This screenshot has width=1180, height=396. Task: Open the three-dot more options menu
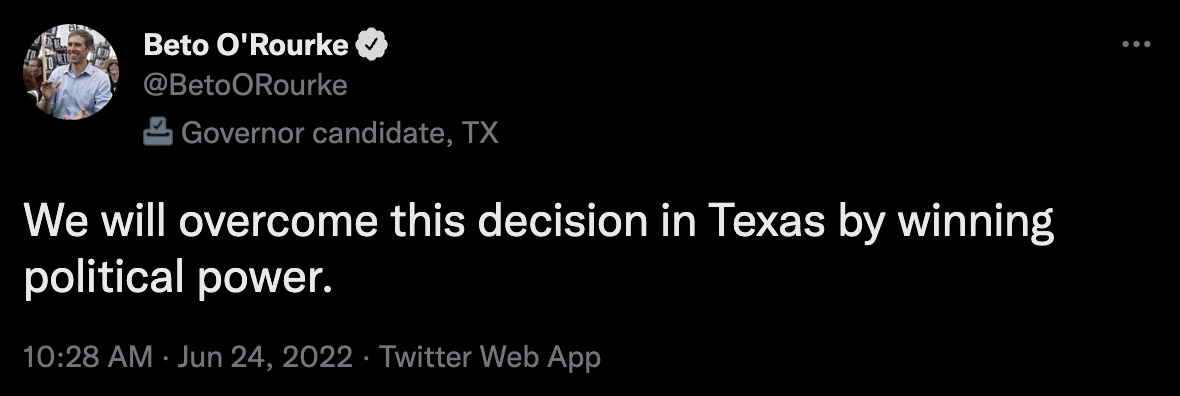click(1136, 45)
